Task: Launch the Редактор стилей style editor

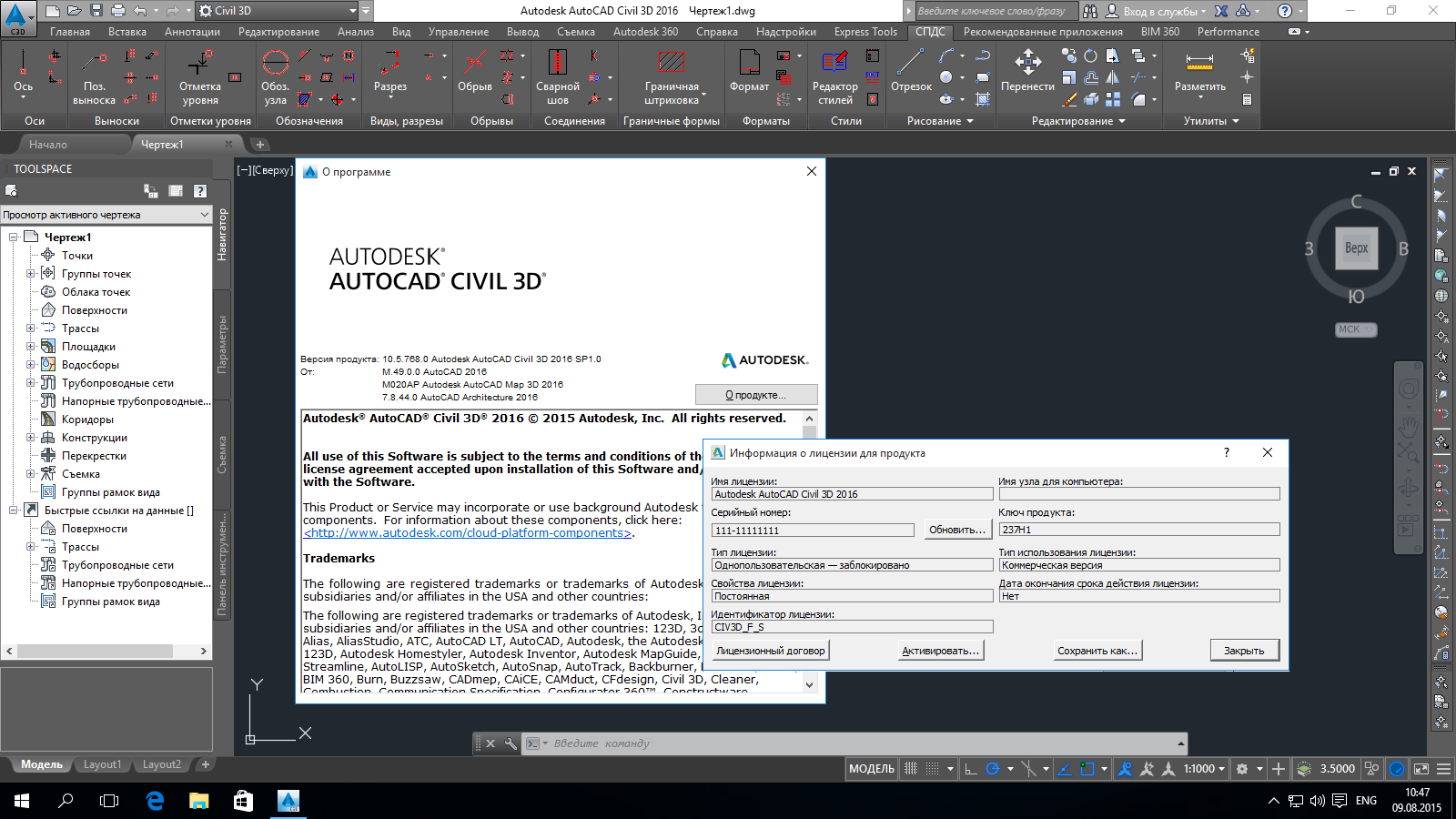Action: pyautogui.click(x=834, y=77)
